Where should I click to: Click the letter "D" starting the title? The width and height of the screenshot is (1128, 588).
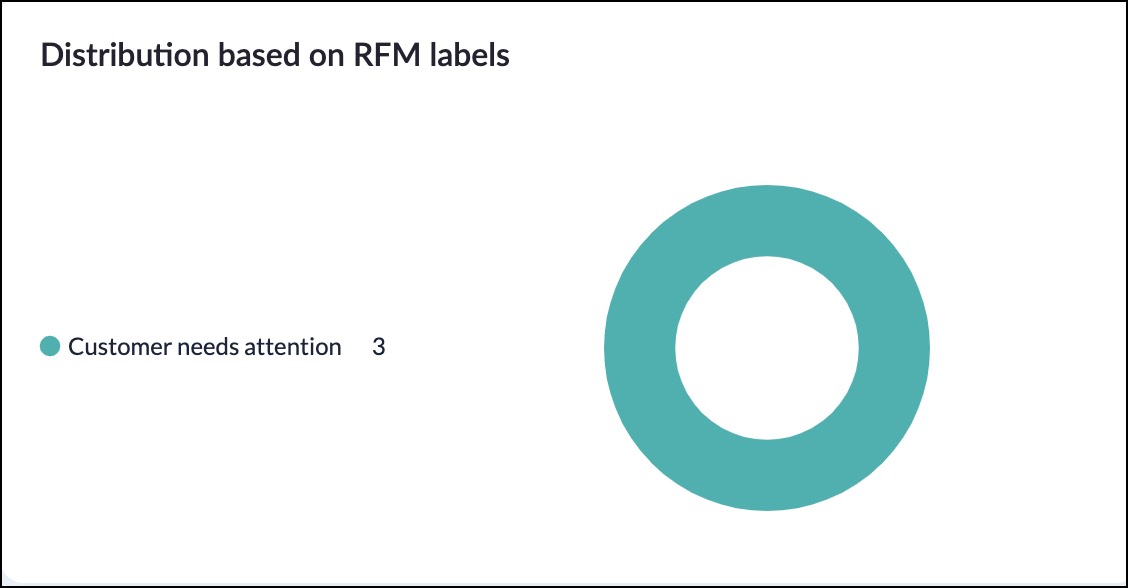50,56
